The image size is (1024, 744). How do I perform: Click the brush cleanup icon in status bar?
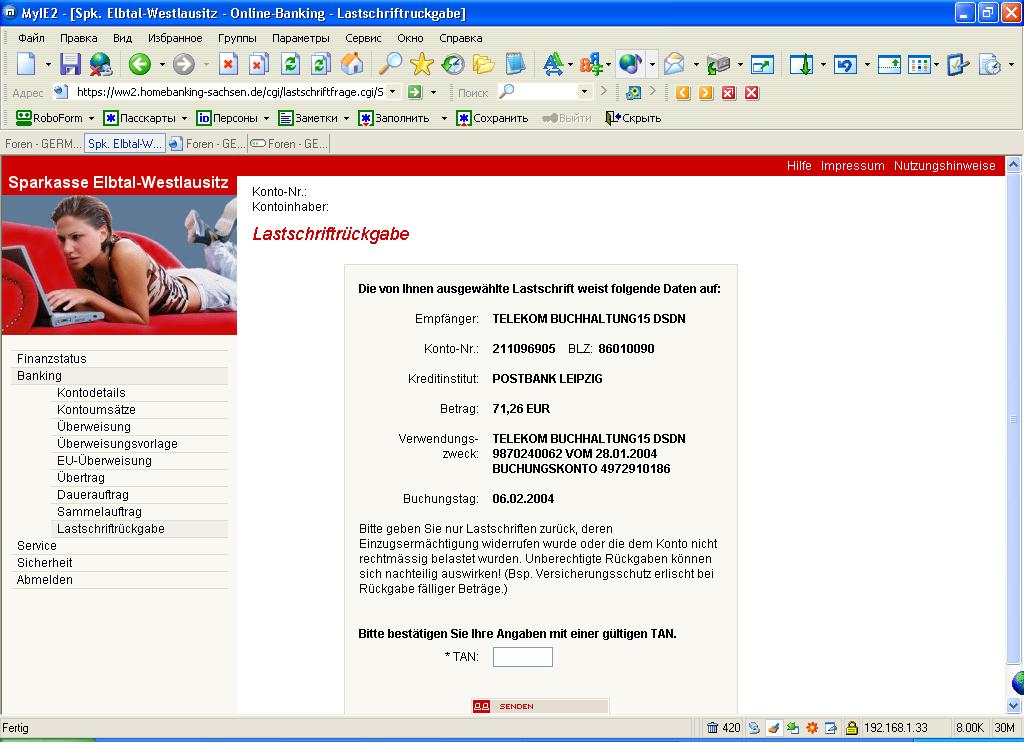[773, 728]
